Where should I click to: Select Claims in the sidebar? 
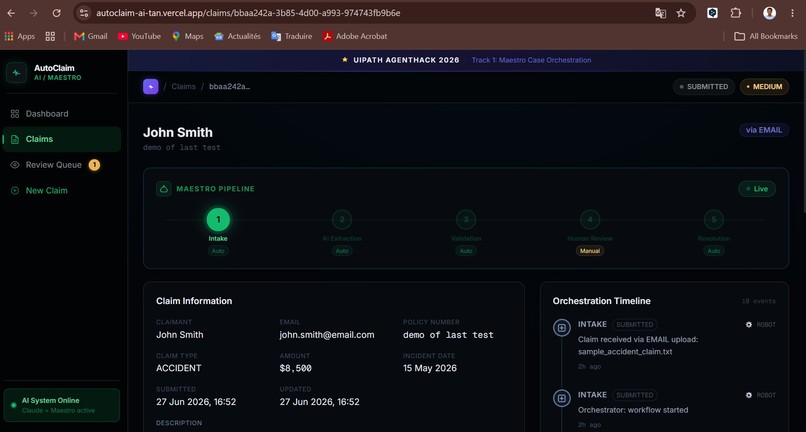(x=62, y=139)
